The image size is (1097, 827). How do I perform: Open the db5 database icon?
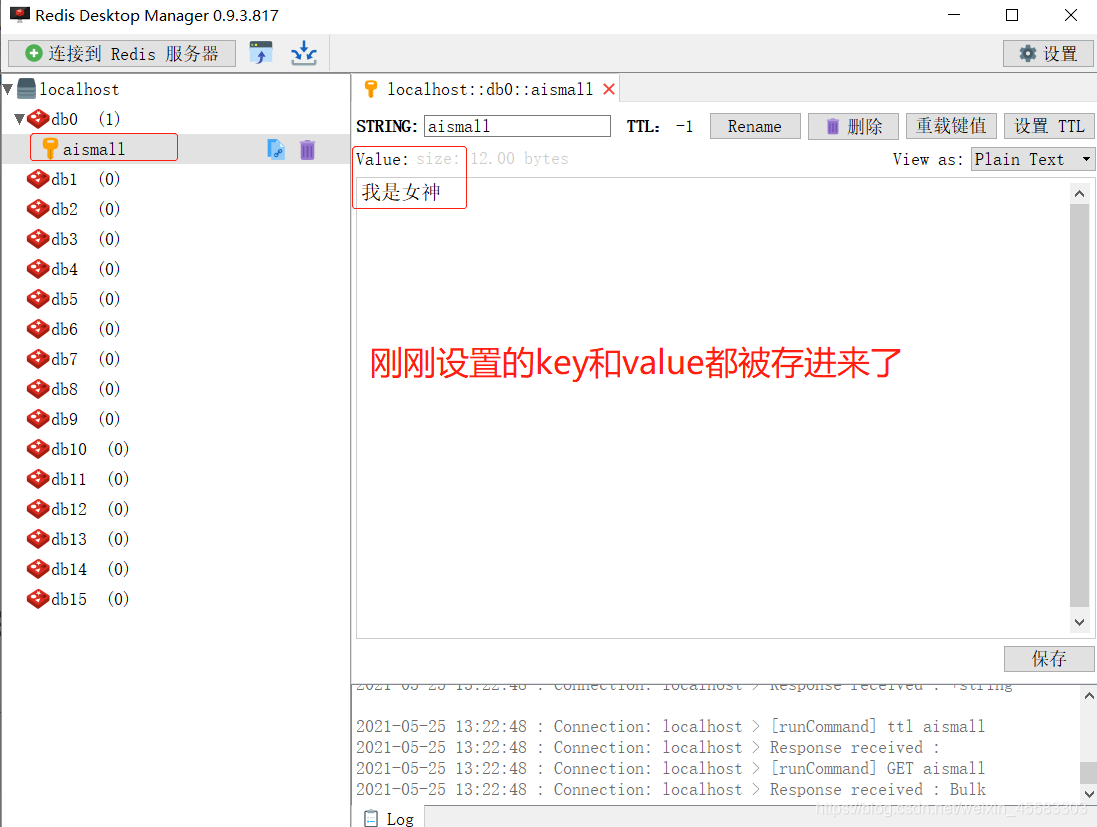point(38,299)
